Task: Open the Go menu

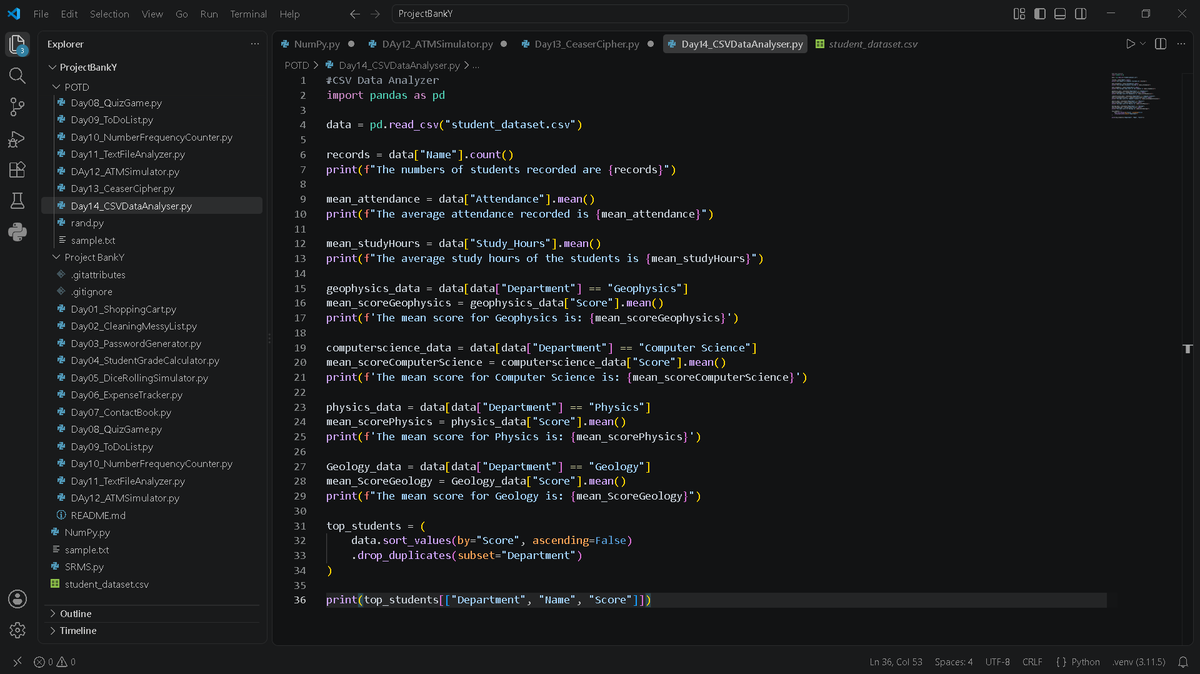Action: point(182,14)
